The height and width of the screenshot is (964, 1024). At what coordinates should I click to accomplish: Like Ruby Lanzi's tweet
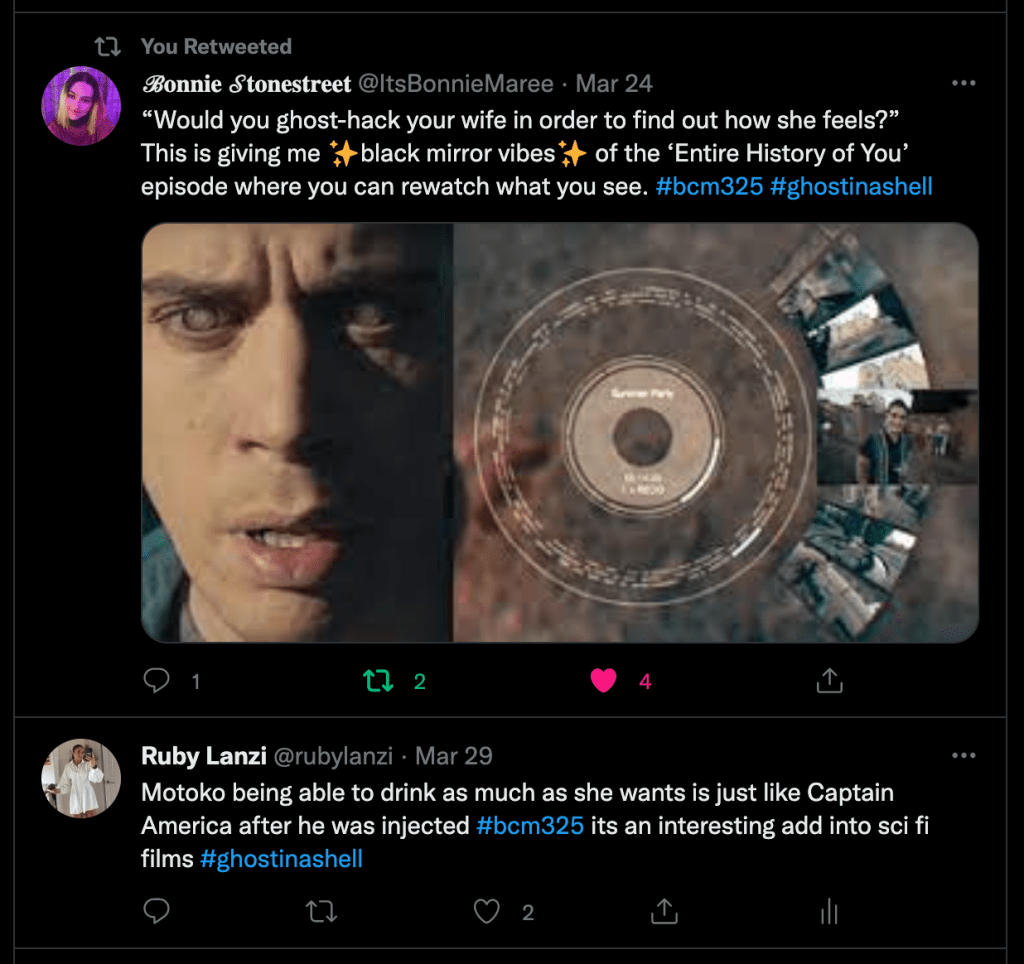487,911
